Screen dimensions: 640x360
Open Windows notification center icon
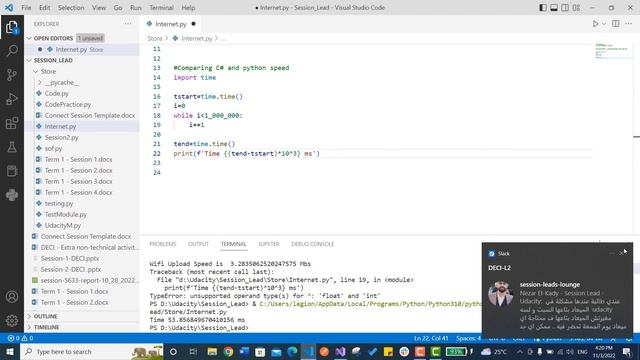click(x=627, y=351)
